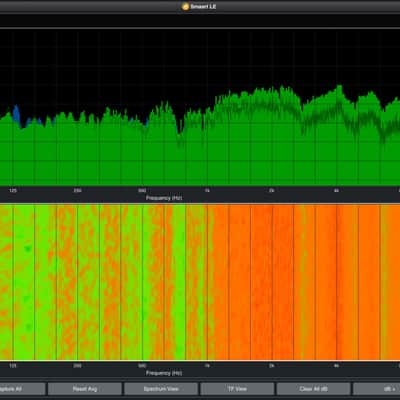Click the Clear All dB button
Screen dimensions: 400x400
tap(314, 389)
